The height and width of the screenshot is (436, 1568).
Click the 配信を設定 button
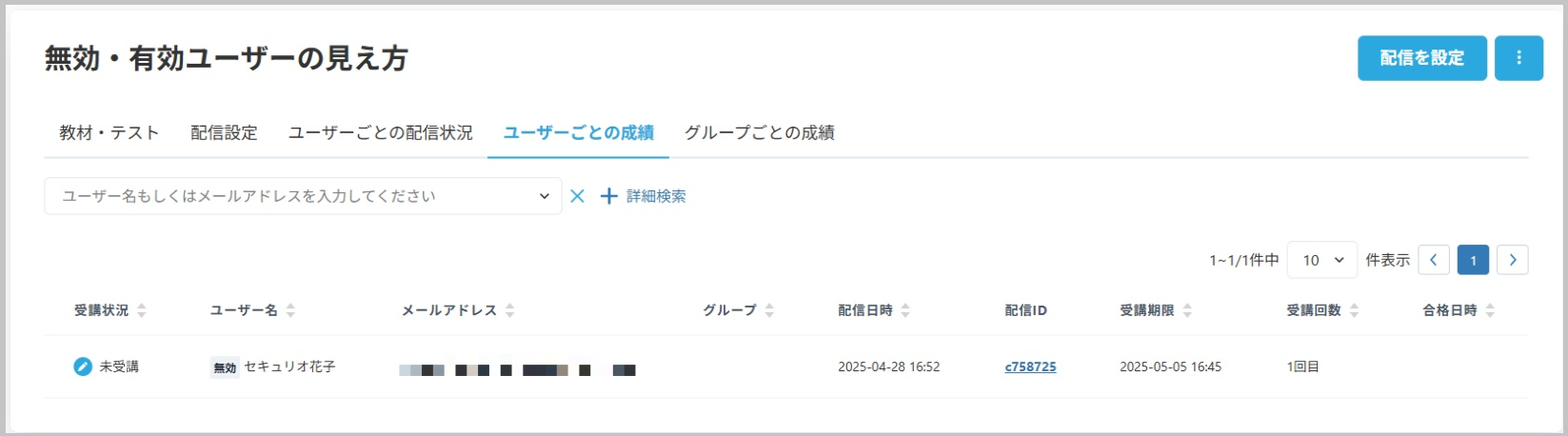pyautogui.click(x=1422, y=58)
